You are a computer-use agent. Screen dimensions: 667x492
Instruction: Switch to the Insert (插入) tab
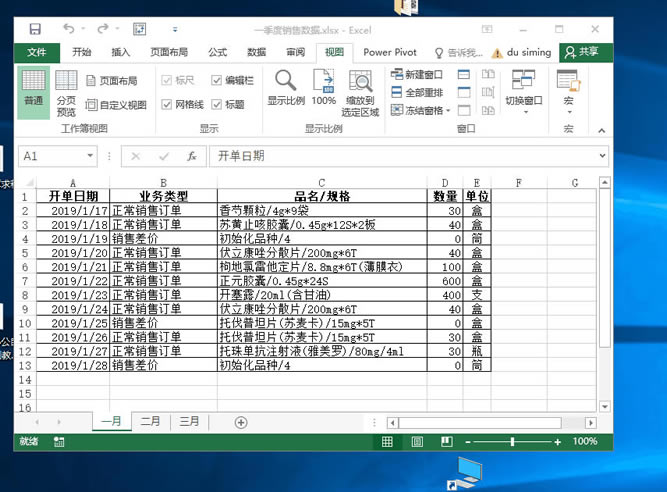[x=121, y=52]
